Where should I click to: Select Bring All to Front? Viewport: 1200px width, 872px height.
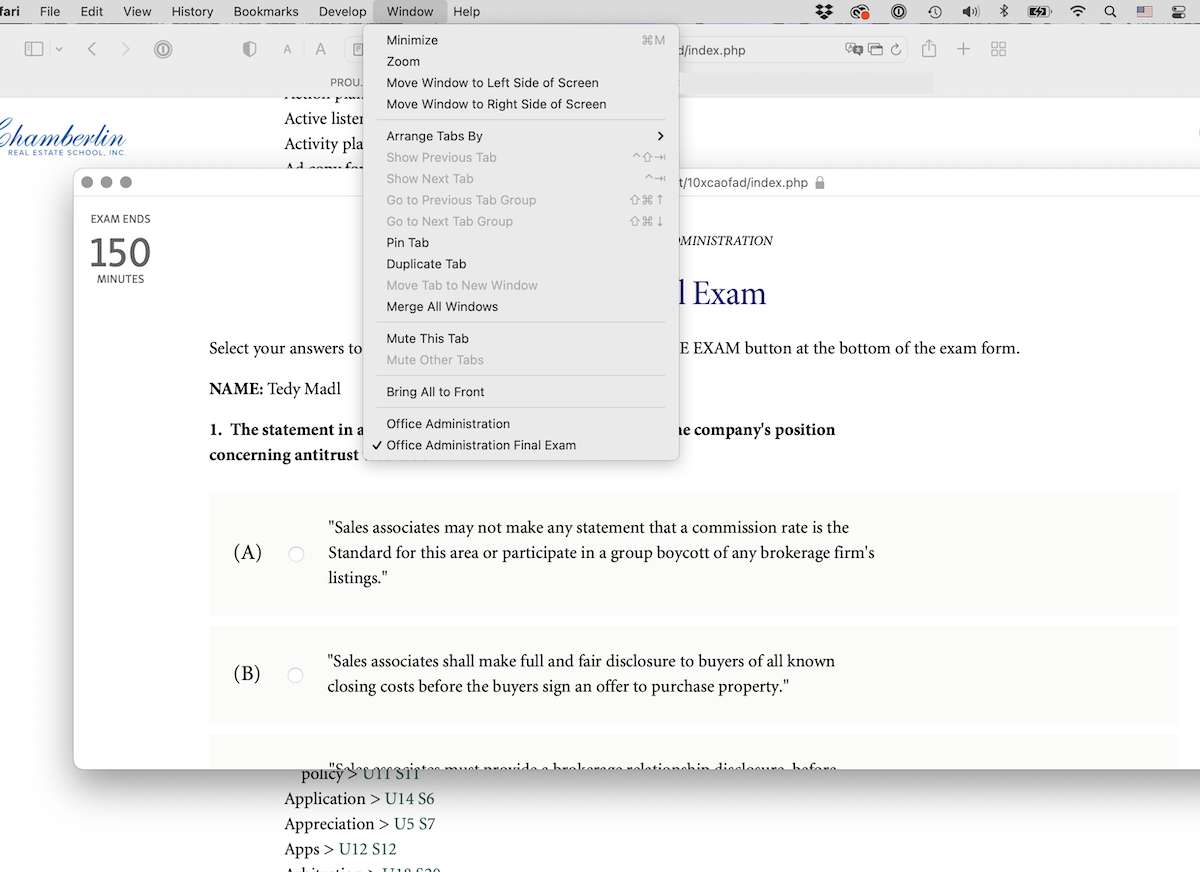(x=521, y=392)
